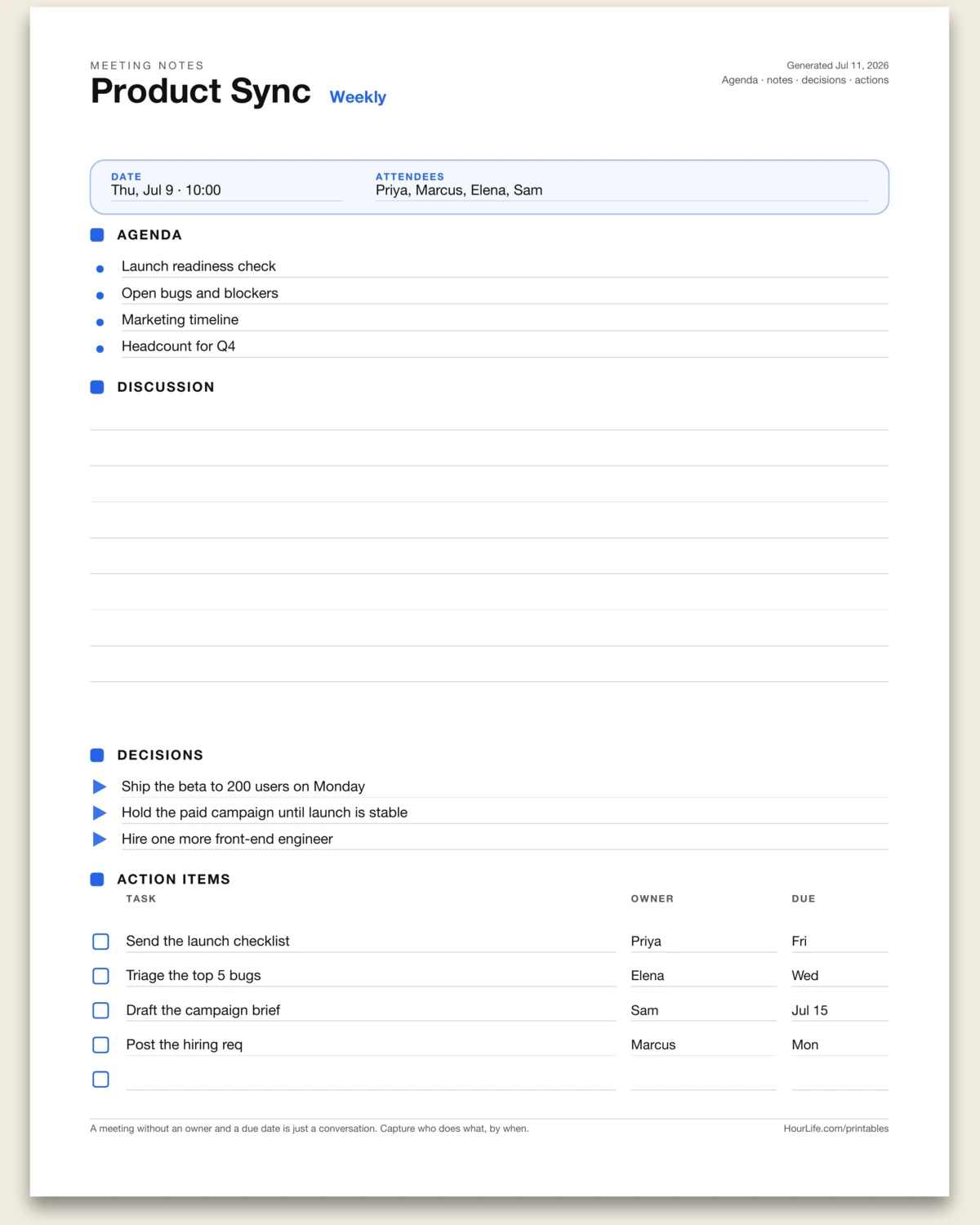Click the due value Wed
980x1225 pixels.
(804, 976)
